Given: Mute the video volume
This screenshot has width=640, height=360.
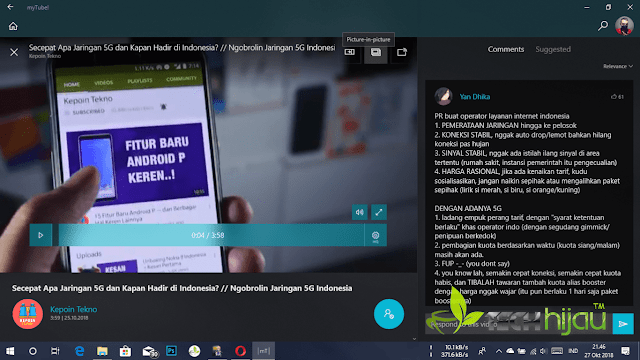Looking at the screenshot, I should click(x=360, y=212).
